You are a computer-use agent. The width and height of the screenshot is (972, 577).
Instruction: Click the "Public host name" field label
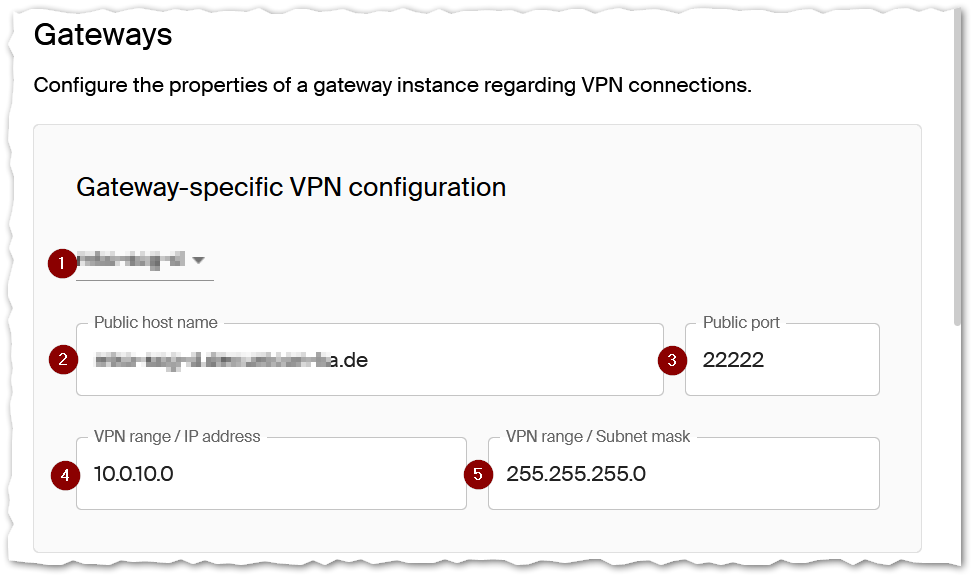[x=156, y=323]
